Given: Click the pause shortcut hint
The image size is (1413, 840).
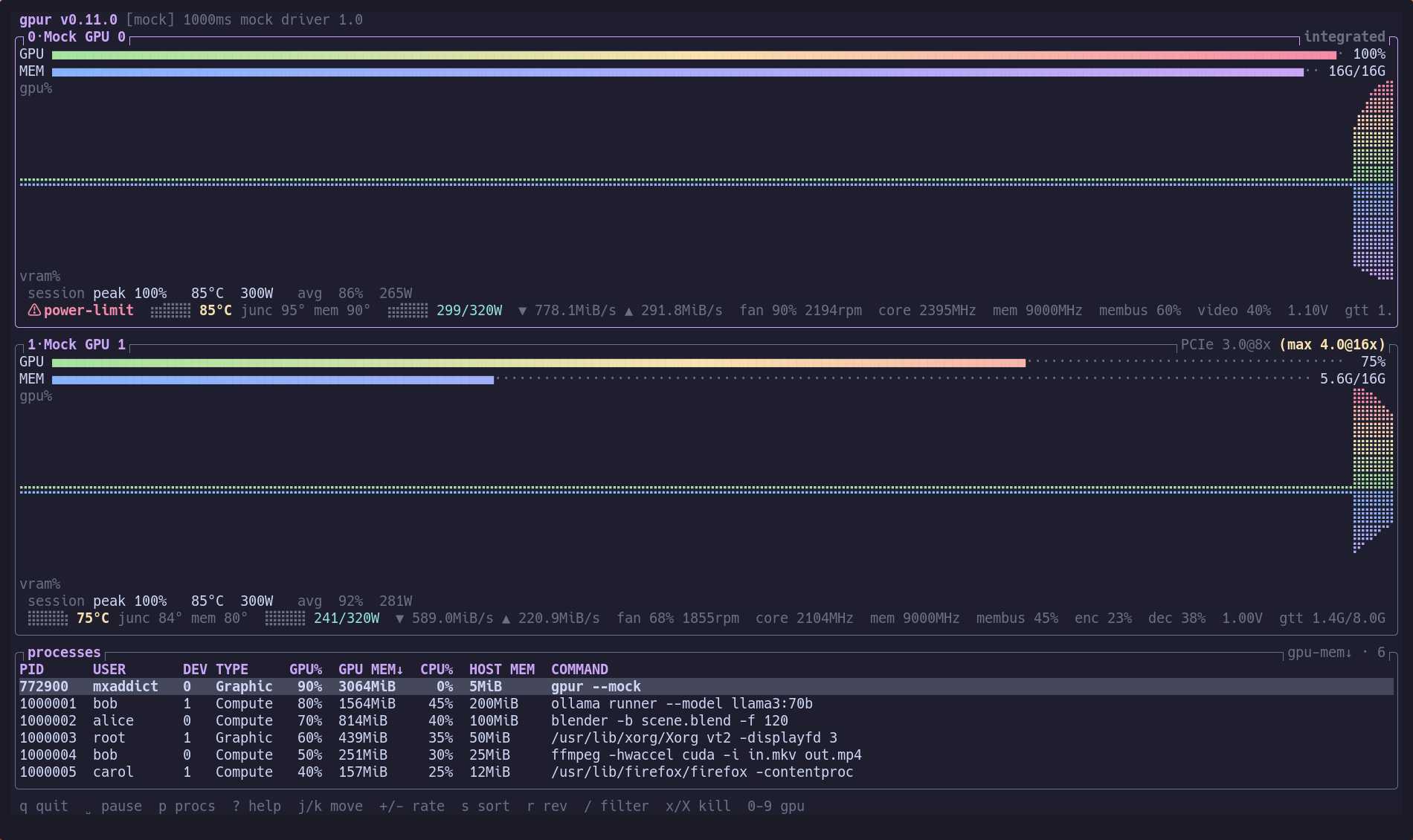Looking at the screenshot, I should (113, 806).
